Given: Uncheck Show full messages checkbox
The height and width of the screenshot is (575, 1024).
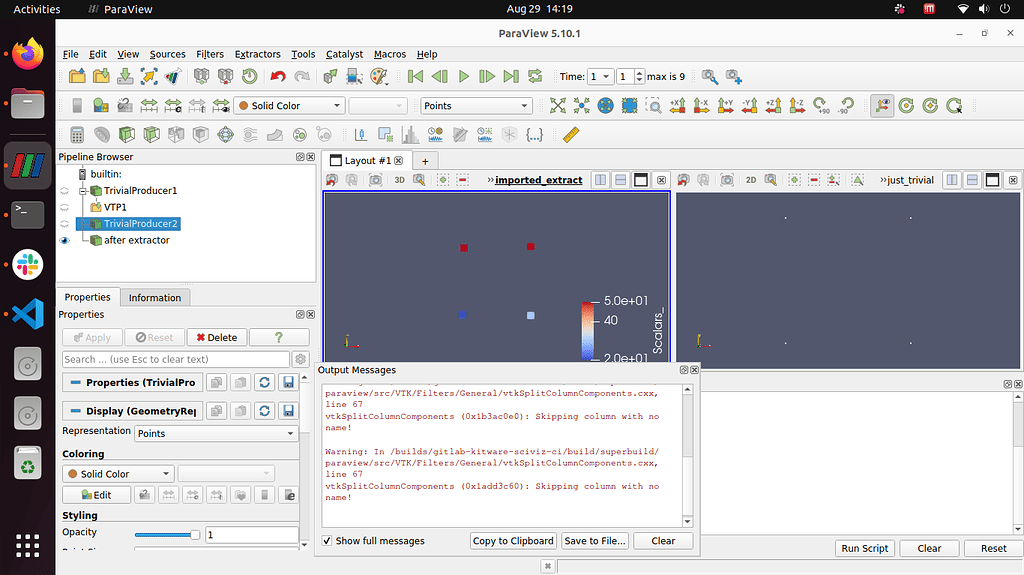Looking at the screenshot, I should (327, 541).
